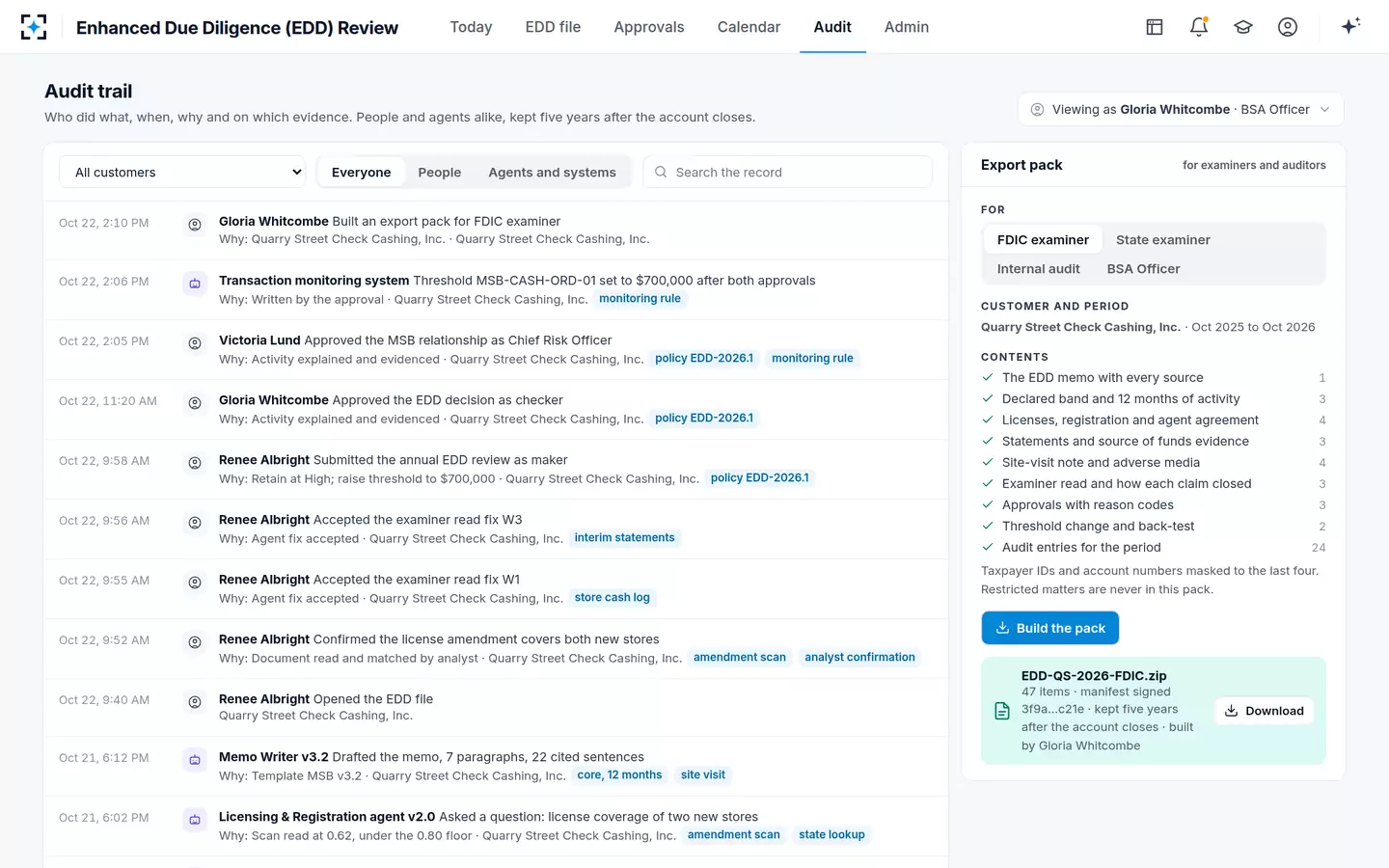Filter the audit trail to People
Viewport: 1389px width, 868px height.
point(440,173)
